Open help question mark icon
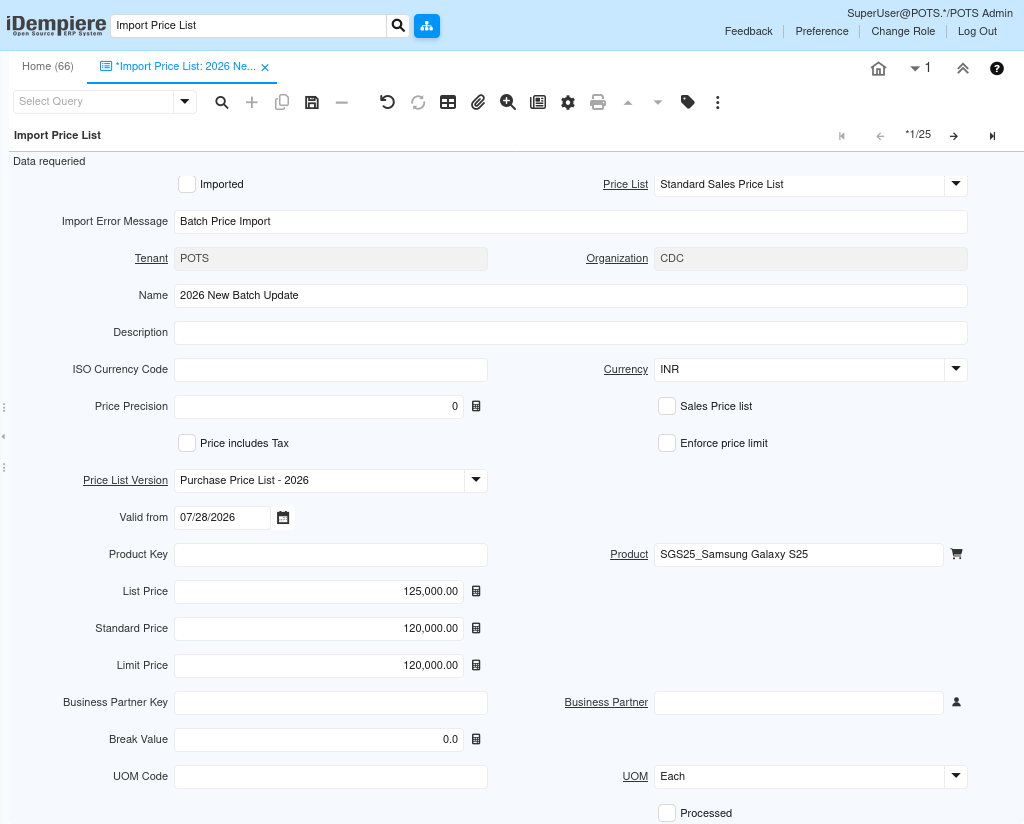 tap(997, 69)
